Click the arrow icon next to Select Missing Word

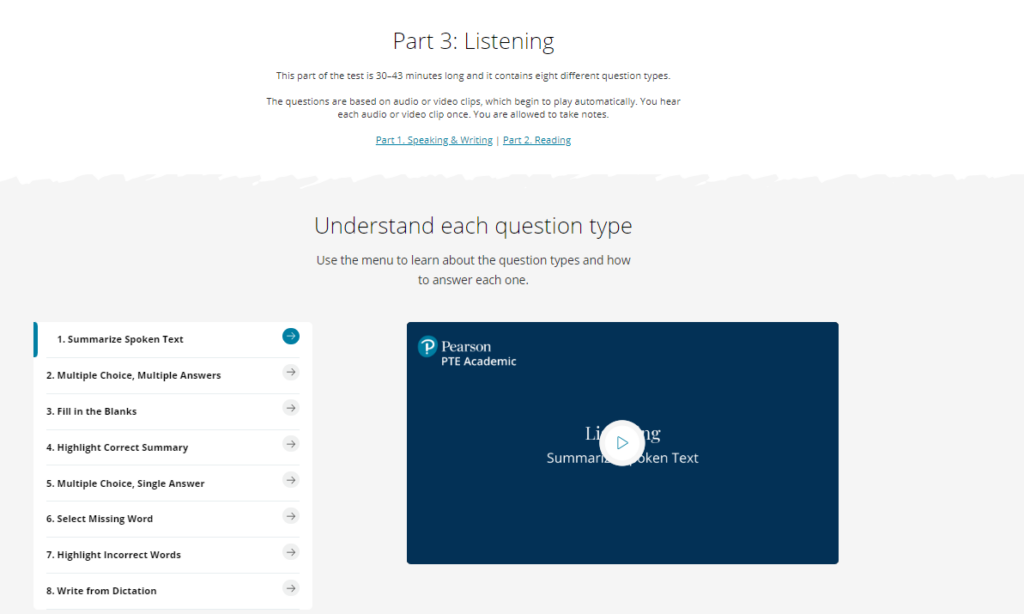pyautogui.click(x=290, y=516)
